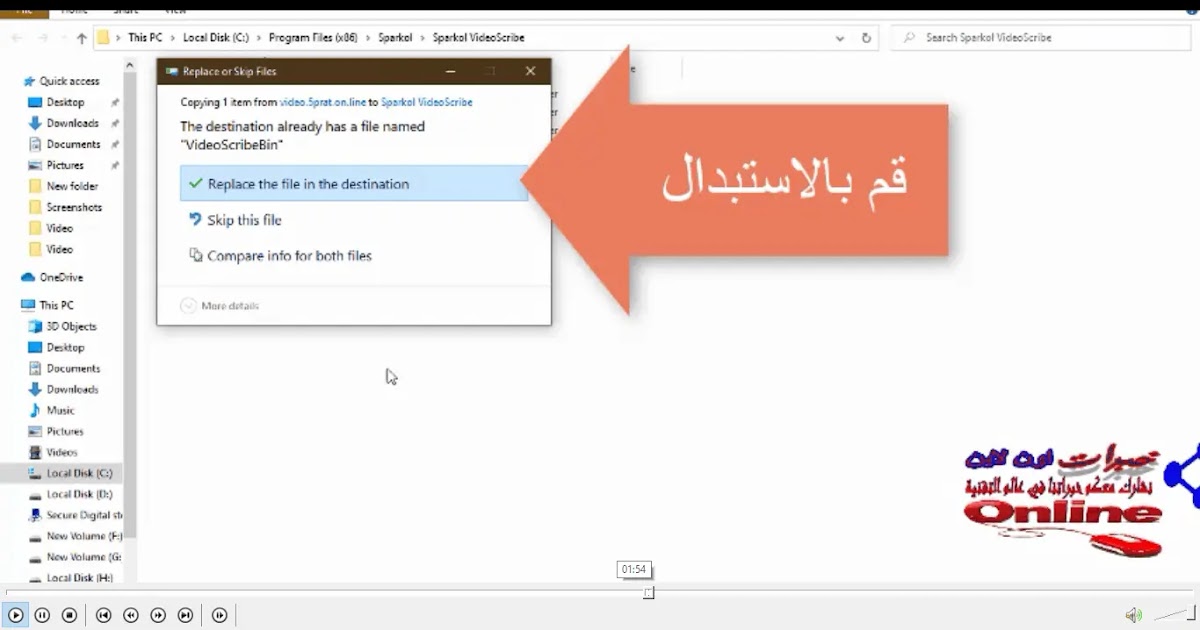
Task: Select the Sparkol breadcrumb segment
Action: click(395, 38)
